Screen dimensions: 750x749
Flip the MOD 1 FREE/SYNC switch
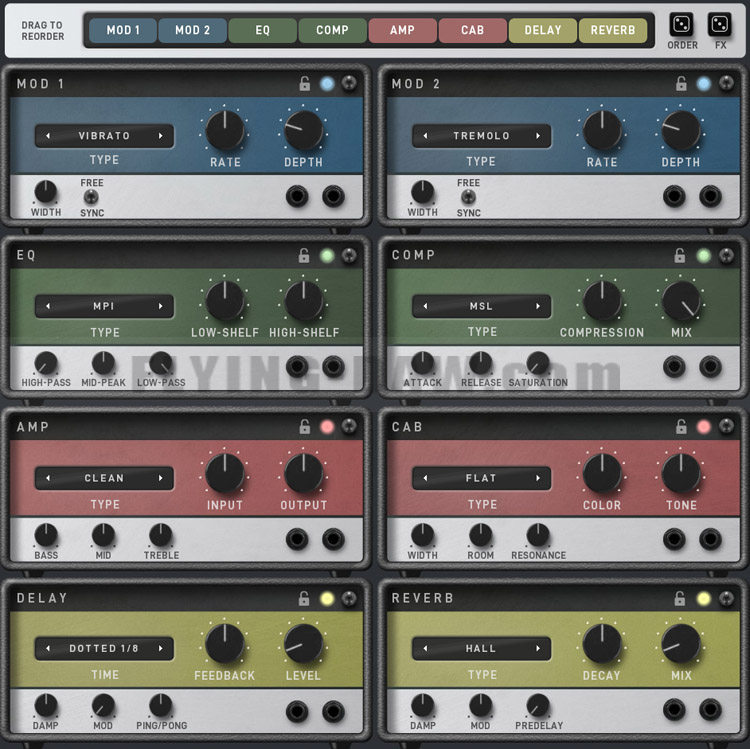point(91,197)
